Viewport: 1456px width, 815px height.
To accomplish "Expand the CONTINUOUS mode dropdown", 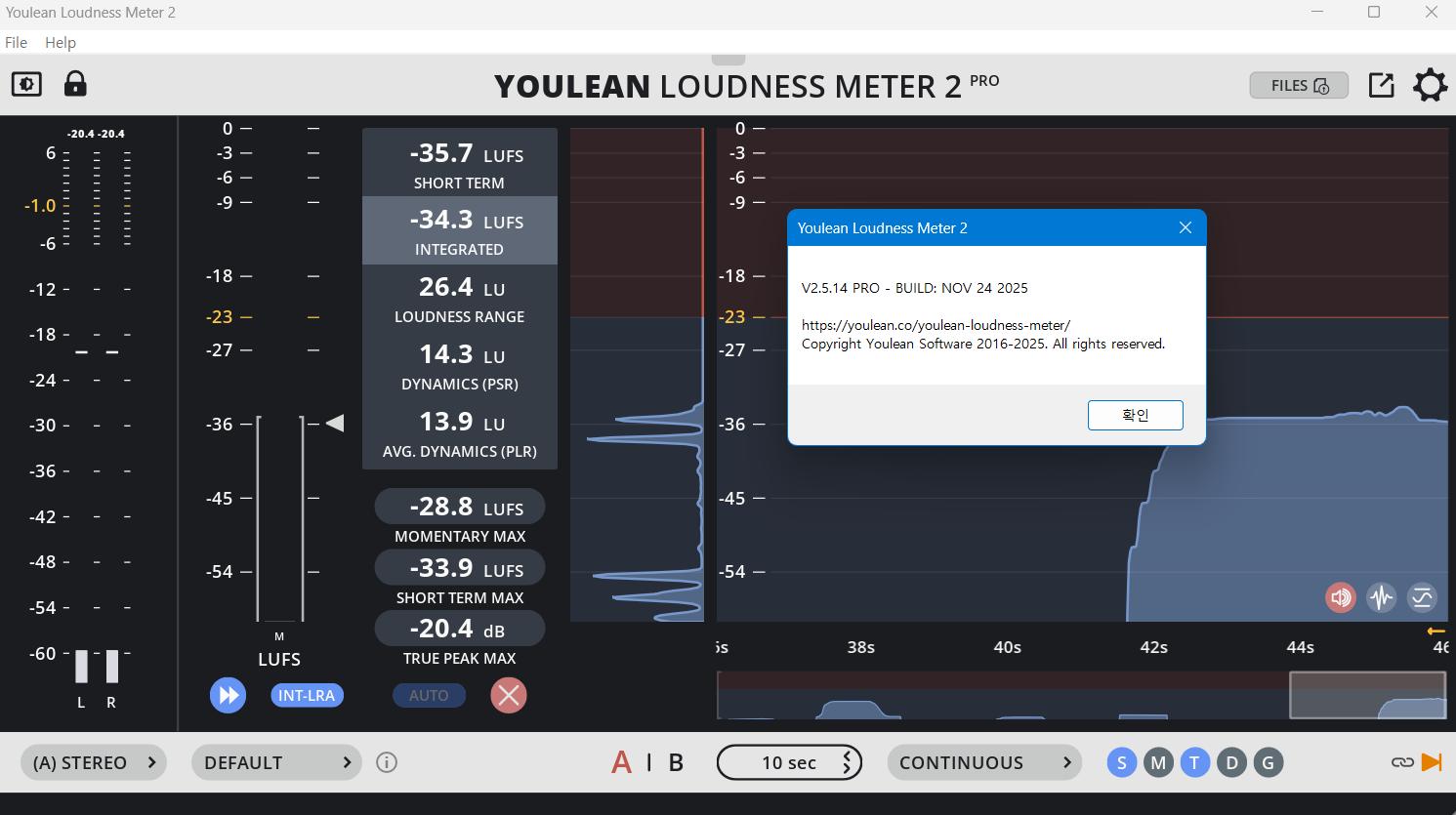I will click(983, 762).
